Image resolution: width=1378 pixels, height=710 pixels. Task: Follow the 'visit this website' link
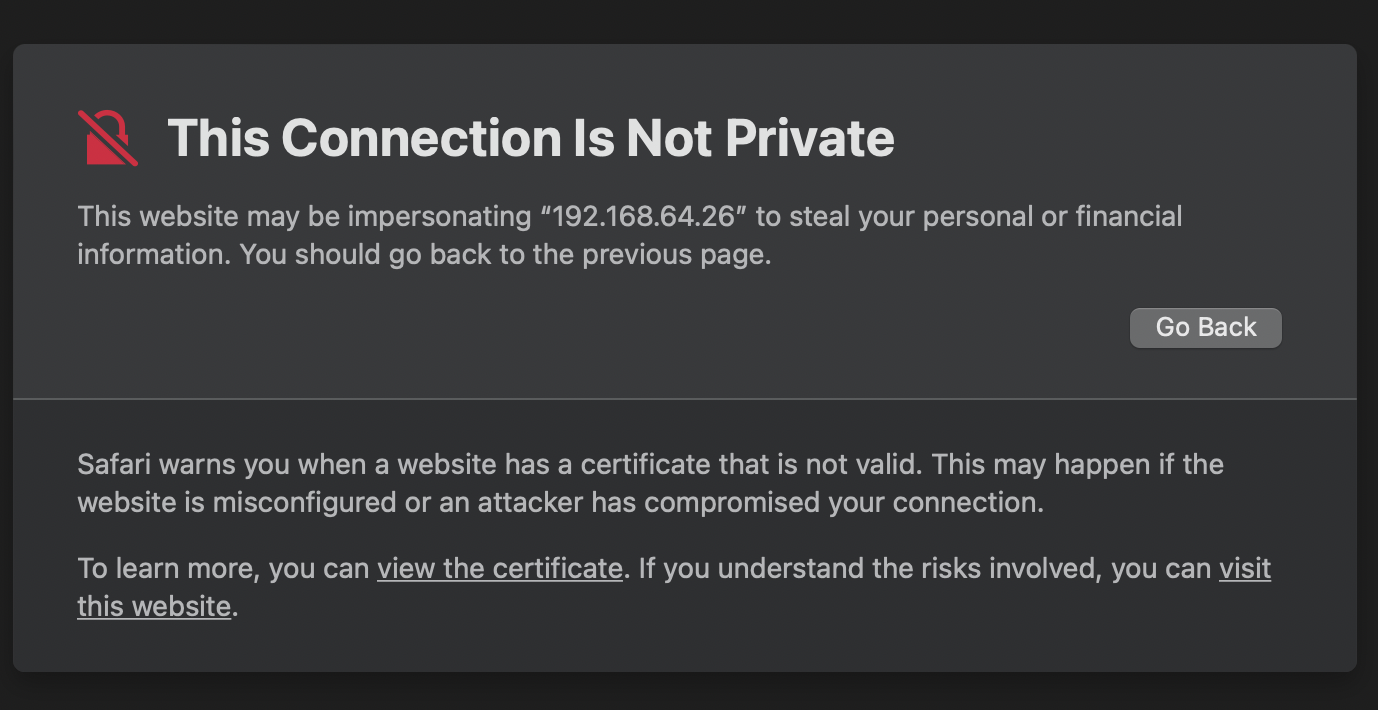click(x=1244, y=568)
